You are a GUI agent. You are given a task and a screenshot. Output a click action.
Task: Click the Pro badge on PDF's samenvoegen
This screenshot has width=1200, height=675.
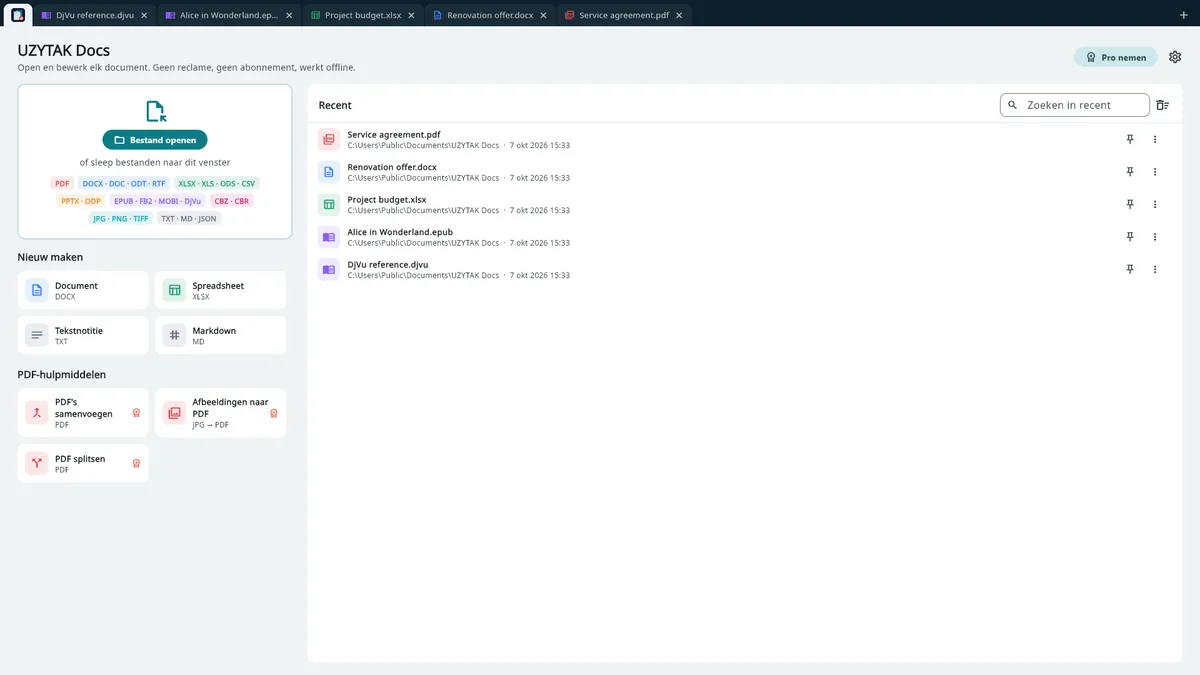[136, 413]
